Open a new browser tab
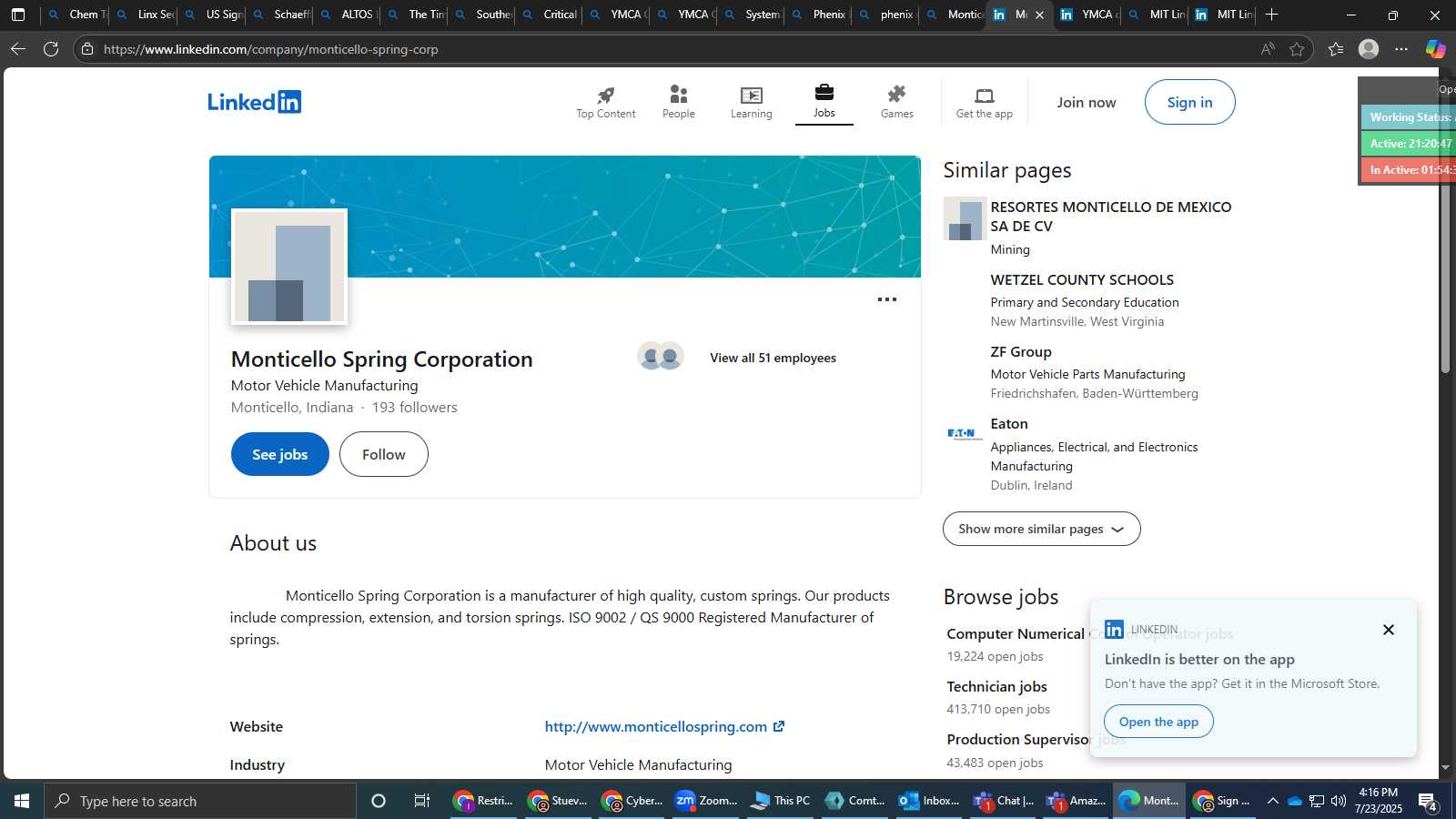The width and height of the screenshot is (1456, 819). 1272,15
